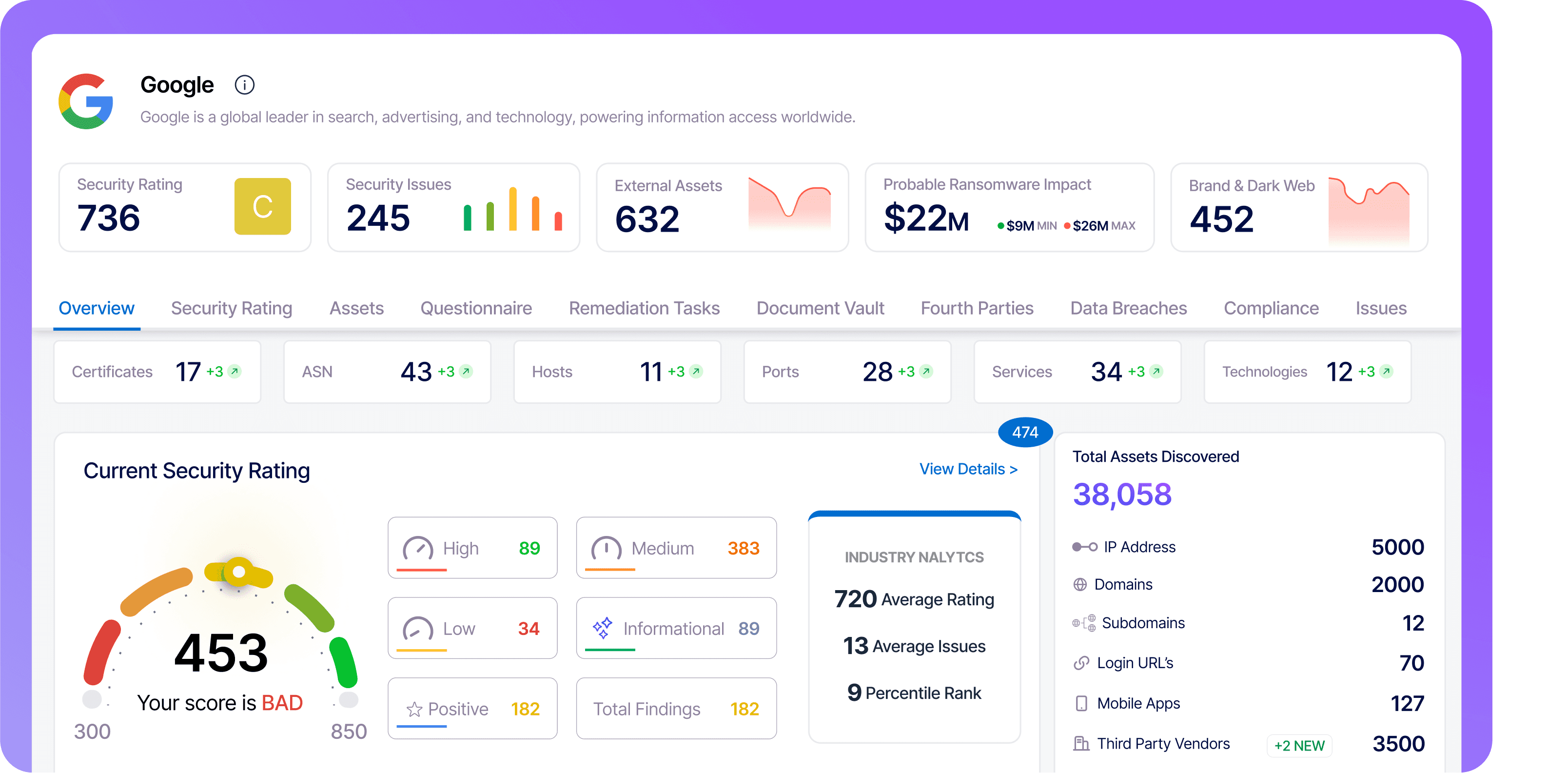Select the Remediation Tasks tab
This screenshot has width=1568, height=773.
tap(644, 308)
